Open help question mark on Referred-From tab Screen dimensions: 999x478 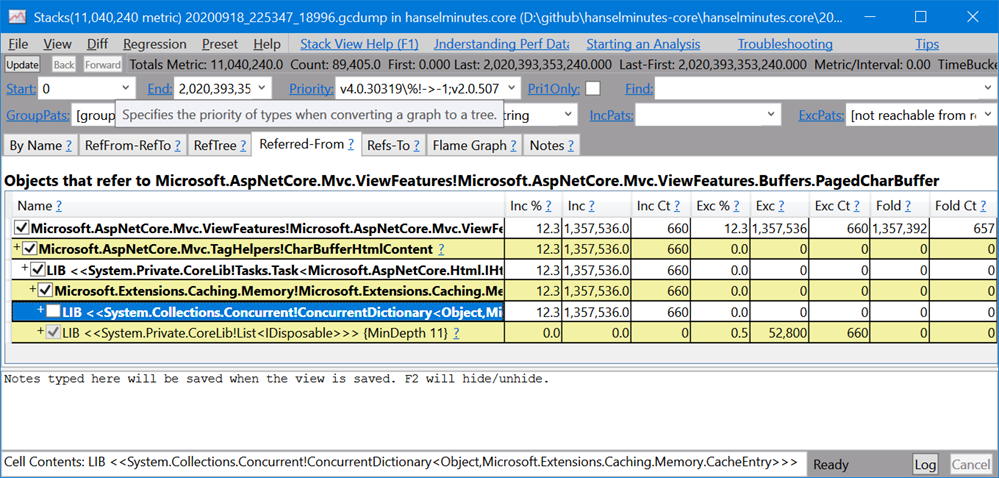pyautogui.click(x=351, y=145)
